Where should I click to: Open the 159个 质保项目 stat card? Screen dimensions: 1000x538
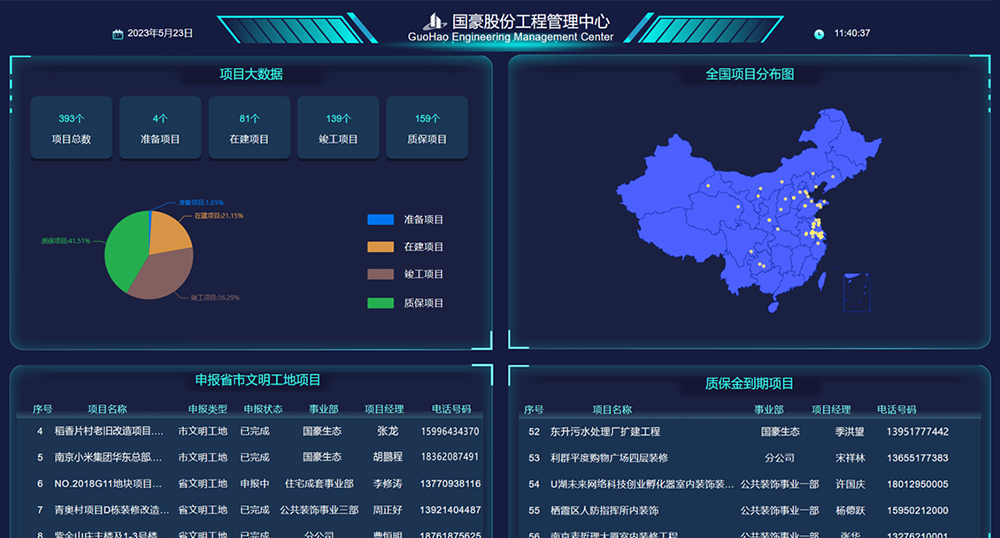click(x=427, y=128)
